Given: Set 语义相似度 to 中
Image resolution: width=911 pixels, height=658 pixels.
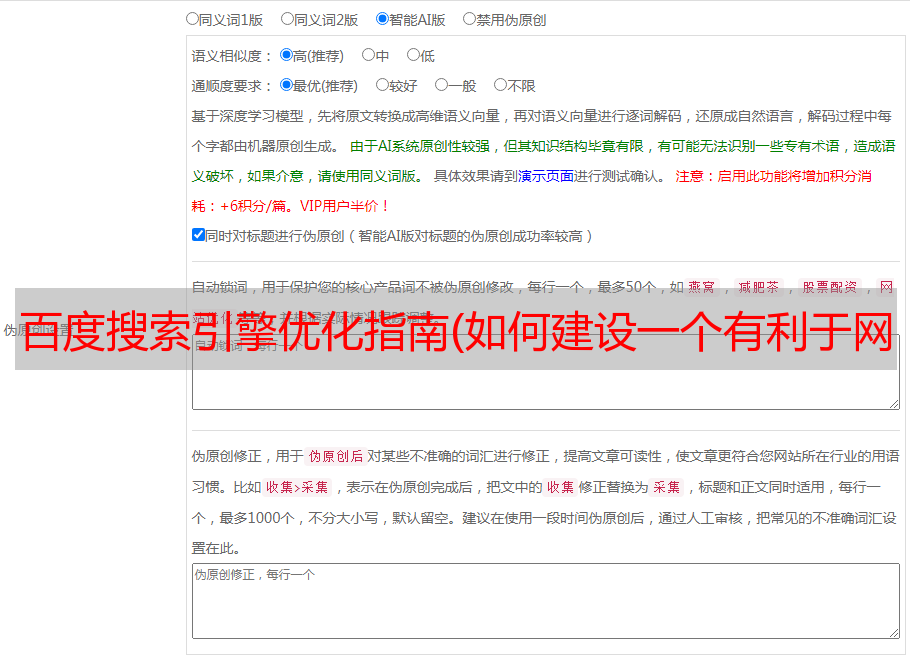Looking at the screenshot, I should click(368, 55).
